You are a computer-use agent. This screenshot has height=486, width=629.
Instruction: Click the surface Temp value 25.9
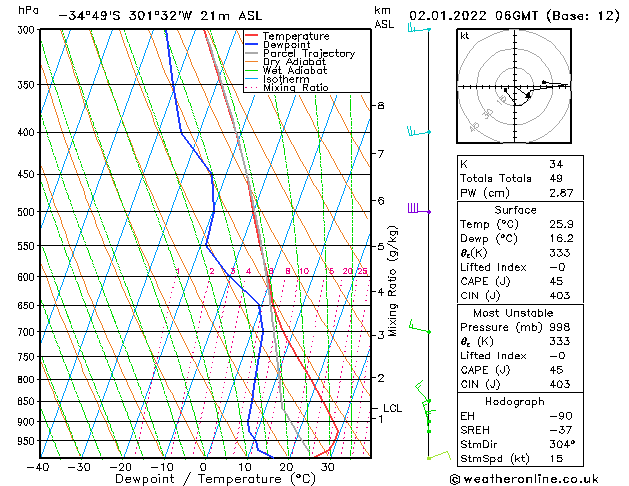[561, 224]
